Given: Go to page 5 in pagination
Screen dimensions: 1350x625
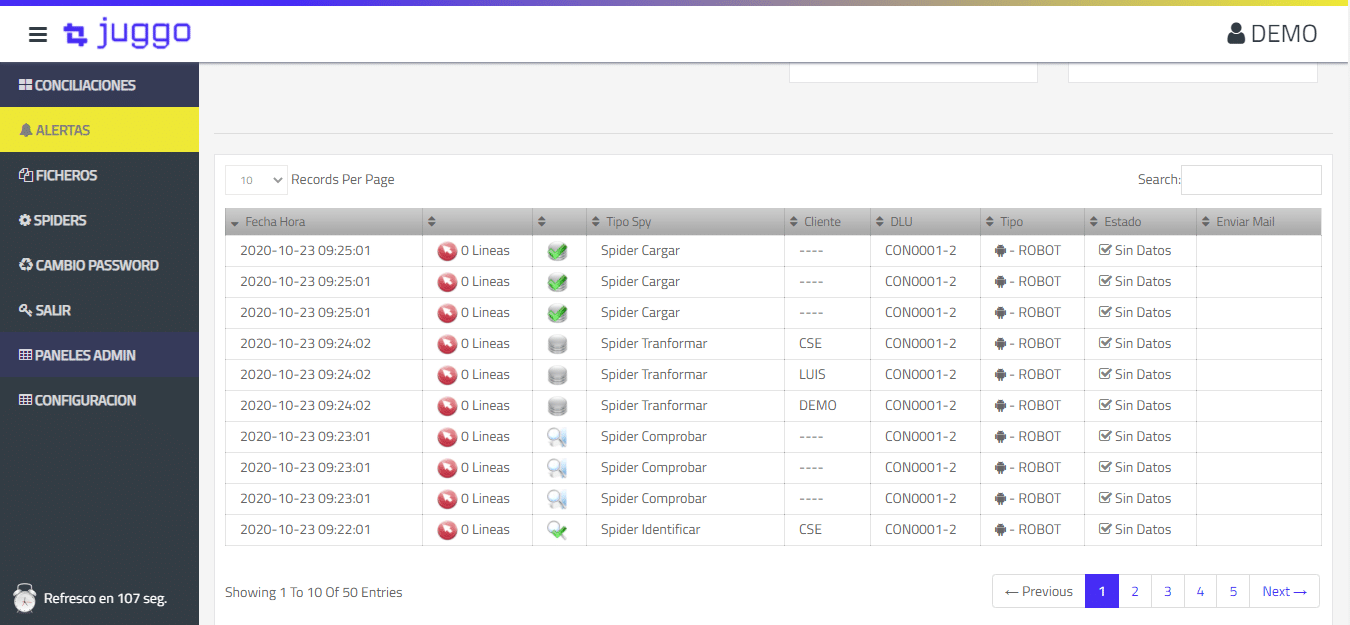Looking at the screenshot, I should pyautogui.click(x=1234, y=591).
